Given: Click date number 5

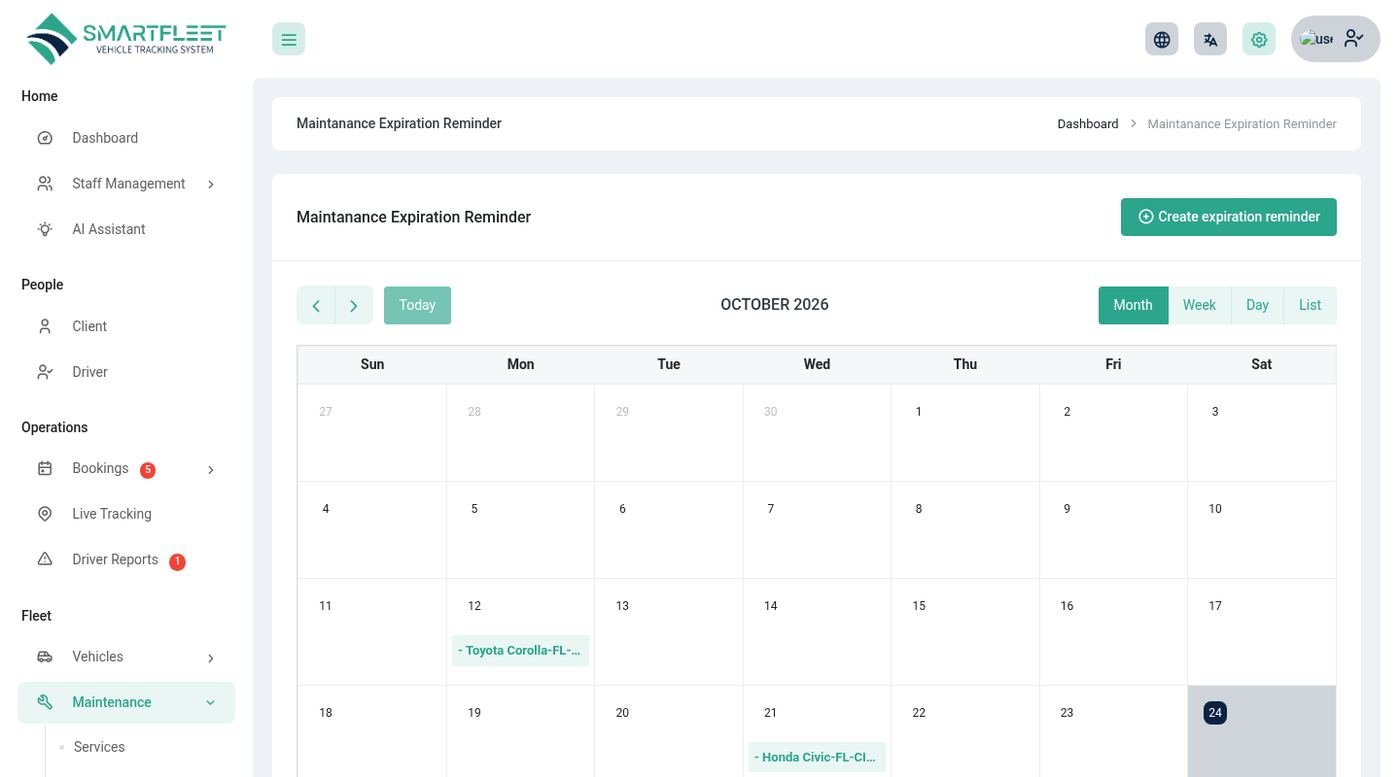Looking at the screenshot, I should click(x=474, y=509).
